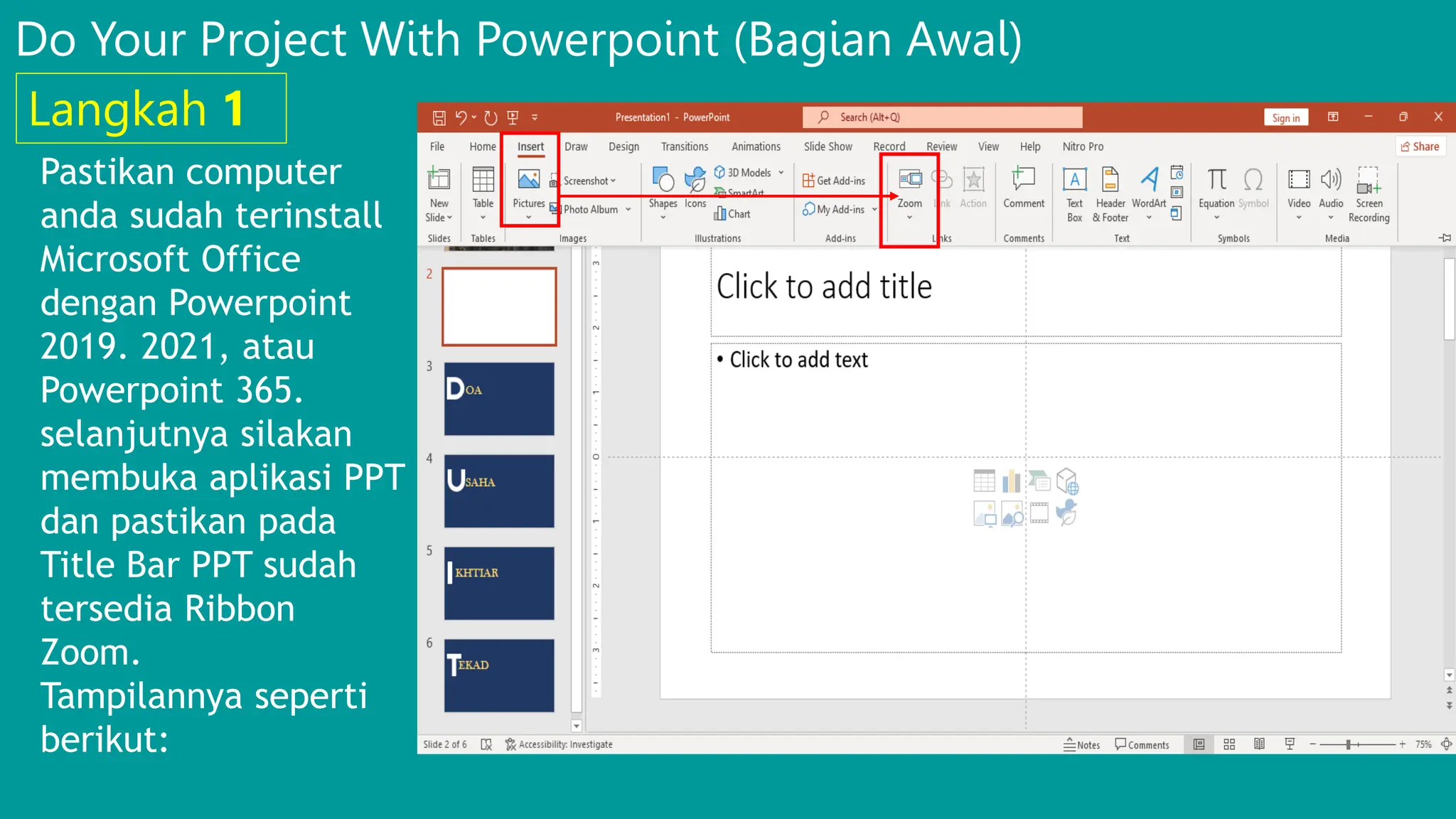The width and height of the screenshot is (1456, 819).
Task: Click the Sign in button
Action: (1285, 118)
